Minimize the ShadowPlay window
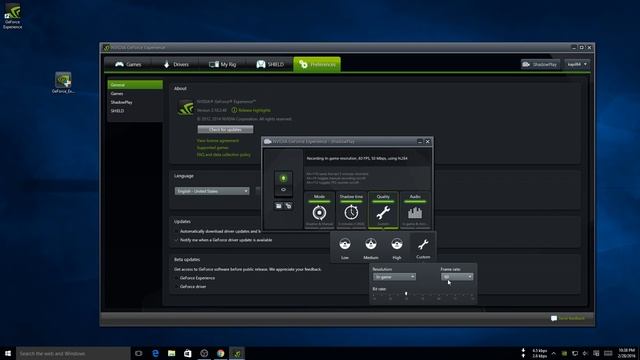 coord(420,142)
